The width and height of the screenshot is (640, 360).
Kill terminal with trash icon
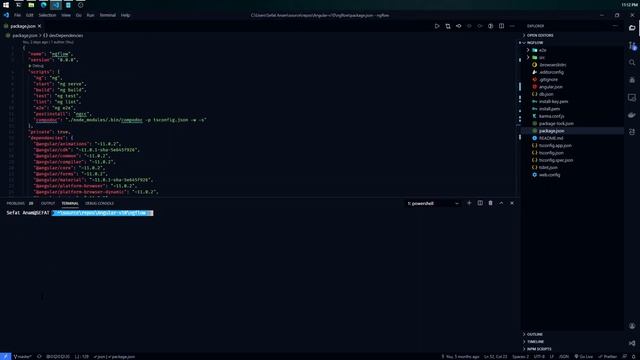491,203
